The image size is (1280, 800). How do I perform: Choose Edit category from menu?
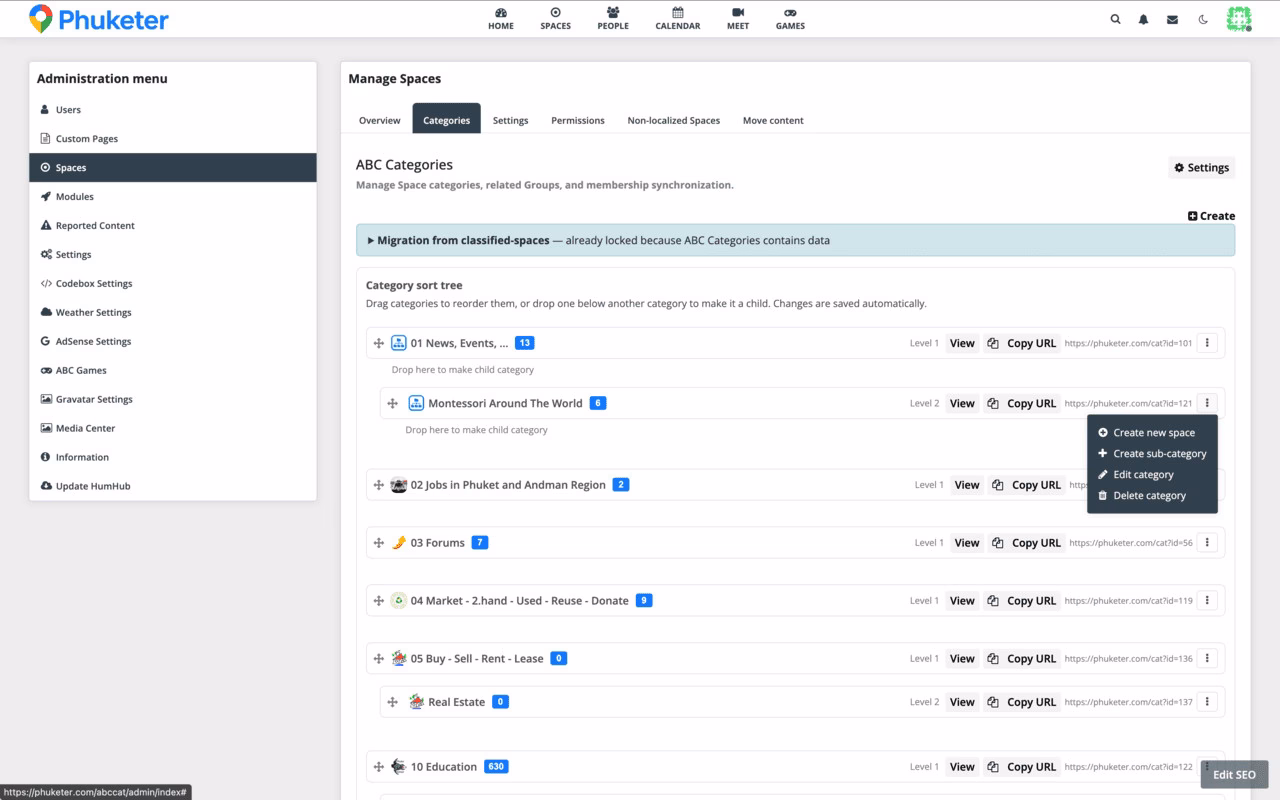click(x=1152, y=475)
